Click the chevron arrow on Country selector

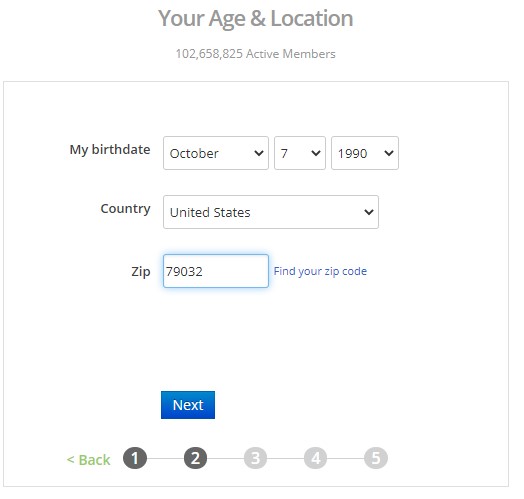click(369, 212)
